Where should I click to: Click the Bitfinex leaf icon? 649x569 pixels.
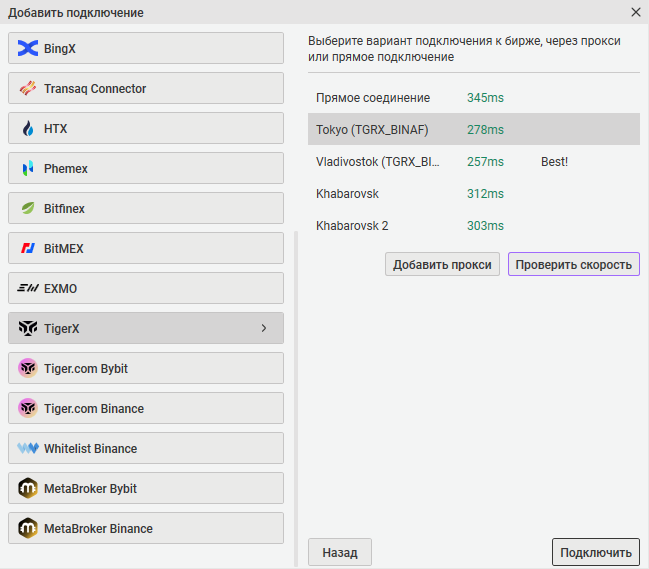pyautogui.click(x=28, y=208)
